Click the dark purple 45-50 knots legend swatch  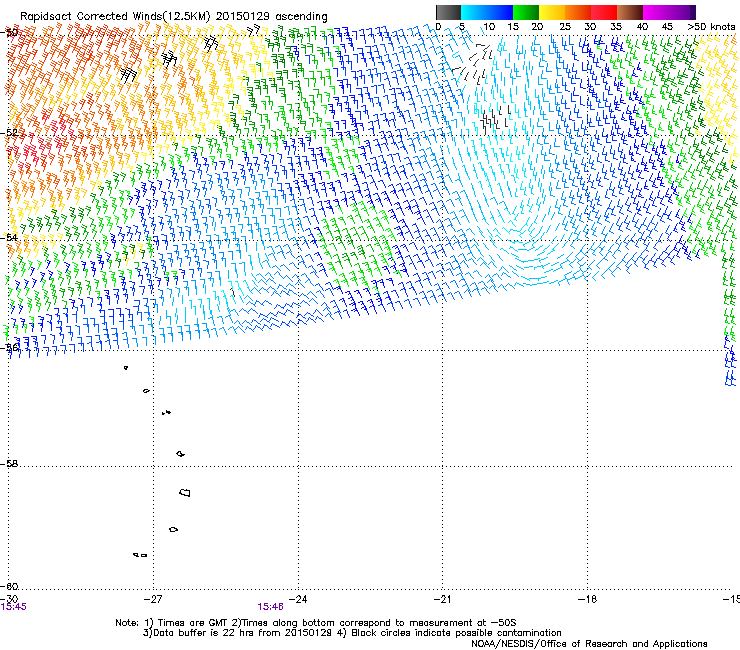(682, 12)
